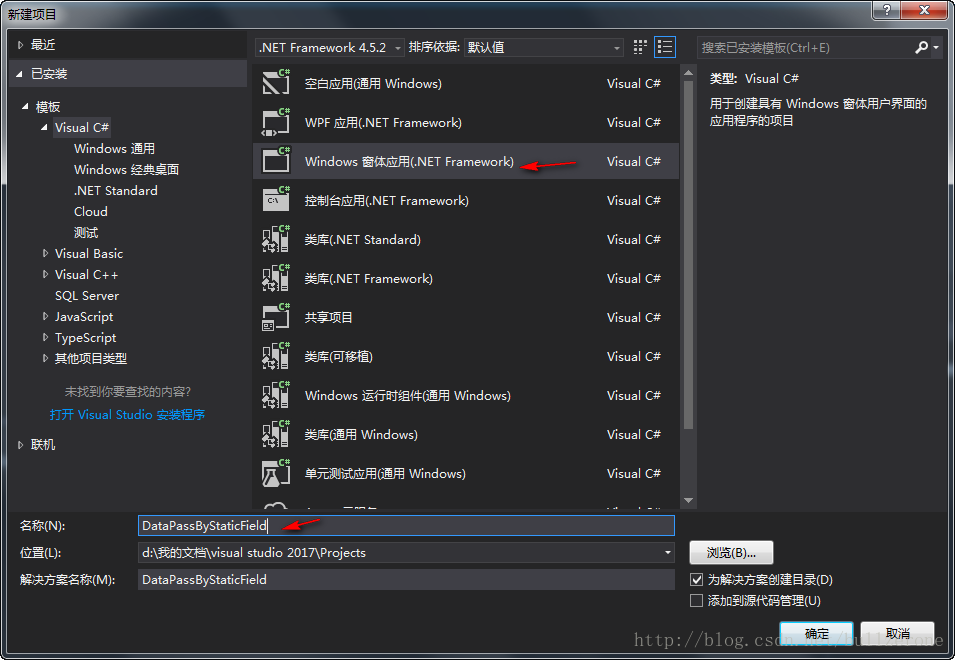Click the class library (.NET Standard) icon
This screenshot has height=660, width=955.
coord(276,239)
